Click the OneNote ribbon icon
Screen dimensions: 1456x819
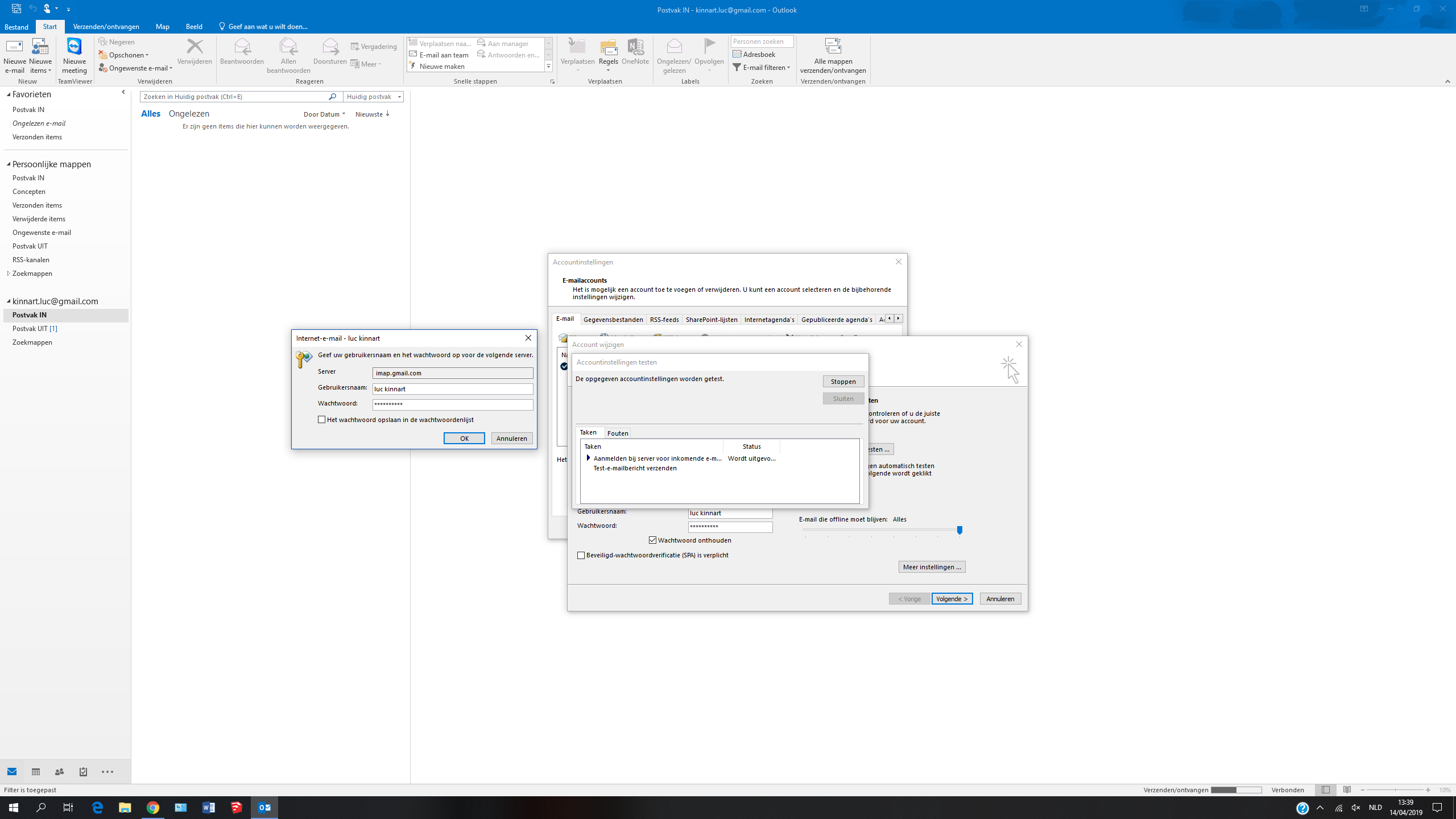(x=635, y=52)
